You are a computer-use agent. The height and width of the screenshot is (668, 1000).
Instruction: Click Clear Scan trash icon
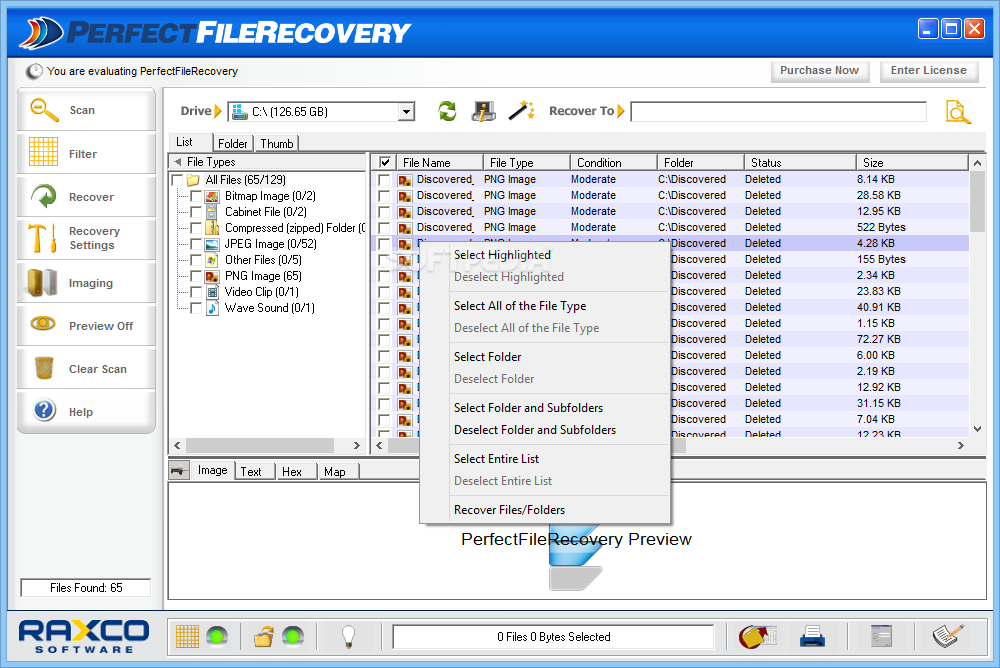(x=44, y=368)
